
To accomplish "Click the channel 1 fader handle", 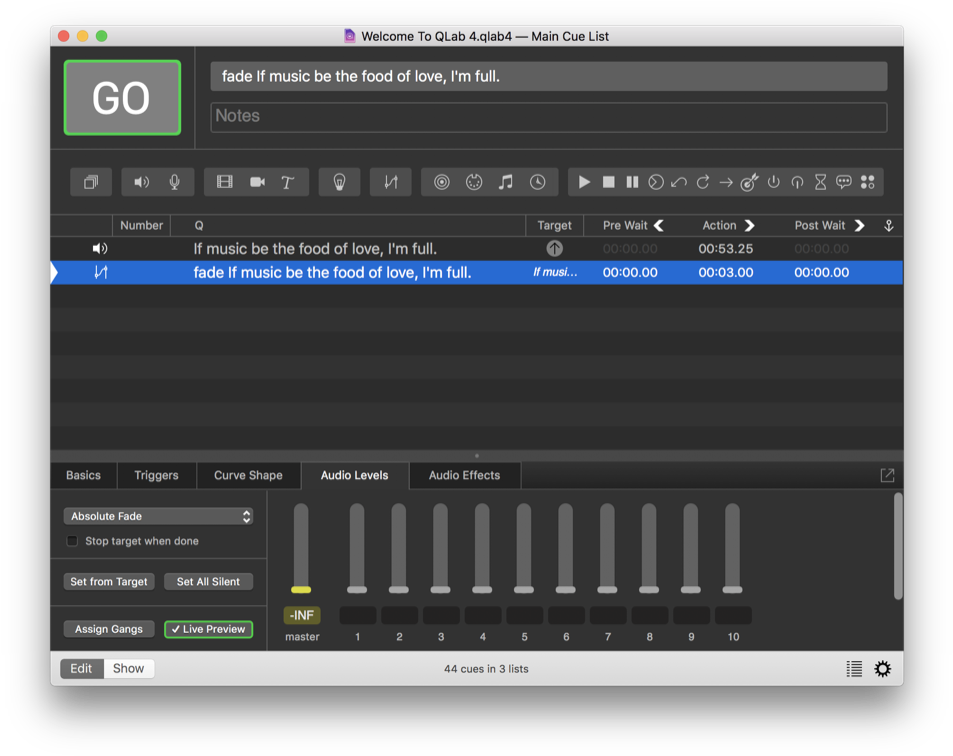I will (x=357, y=589).
